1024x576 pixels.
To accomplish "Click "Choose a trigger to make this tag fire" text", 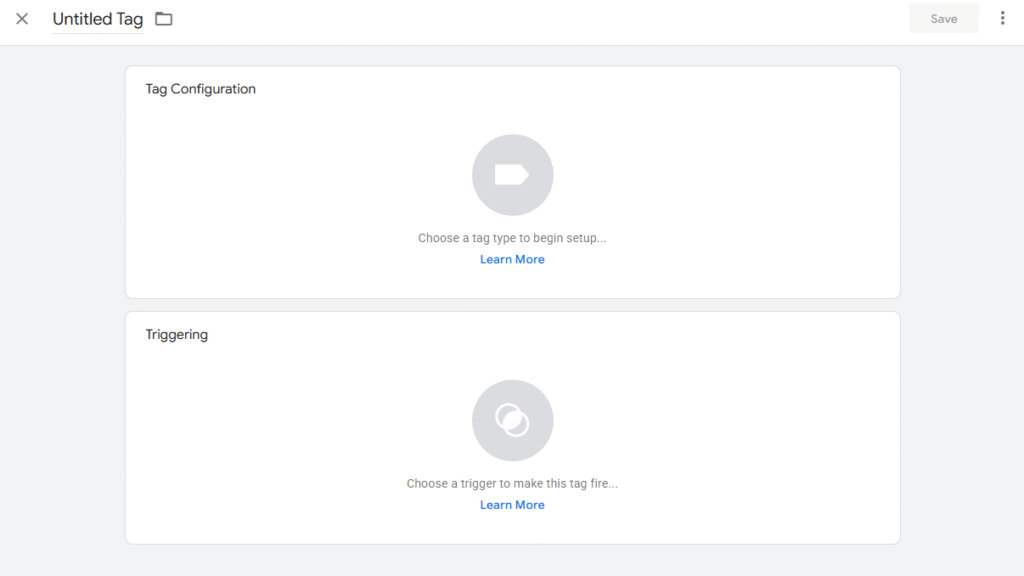I will click(x=512, y=483).
